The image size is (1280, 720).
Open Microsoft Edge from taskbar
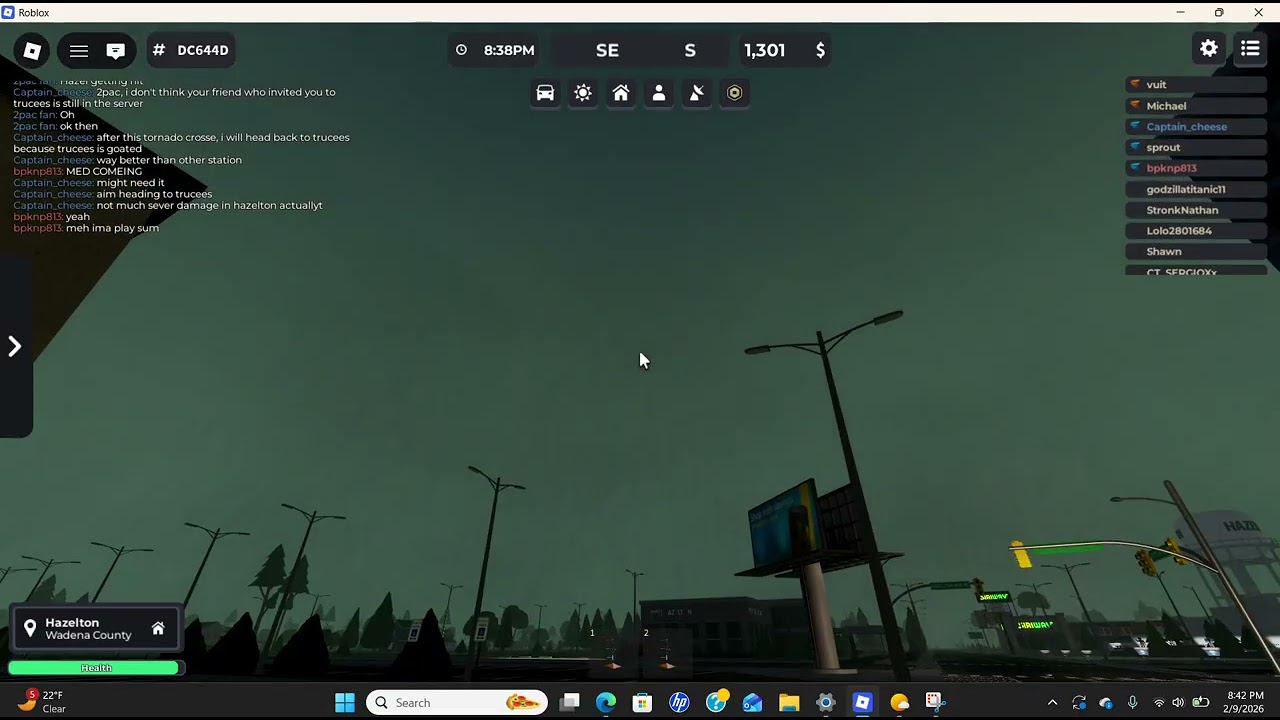click(x=606, y=703)
